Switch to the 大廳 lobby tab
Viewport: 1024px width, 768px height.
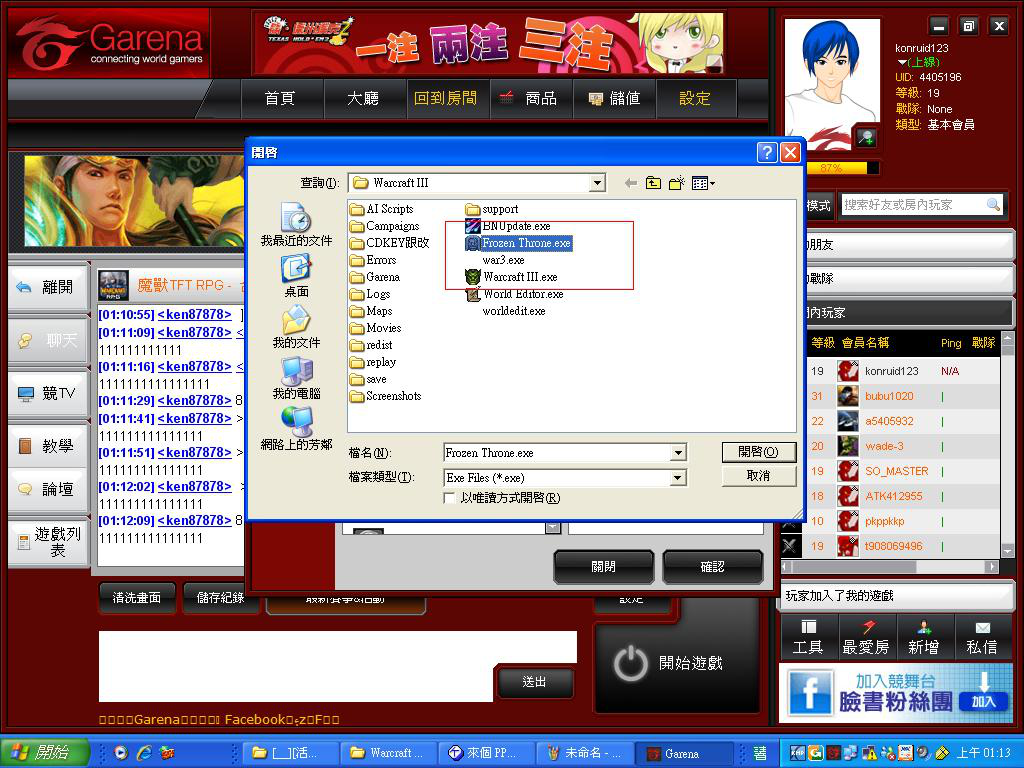[363, 99]
